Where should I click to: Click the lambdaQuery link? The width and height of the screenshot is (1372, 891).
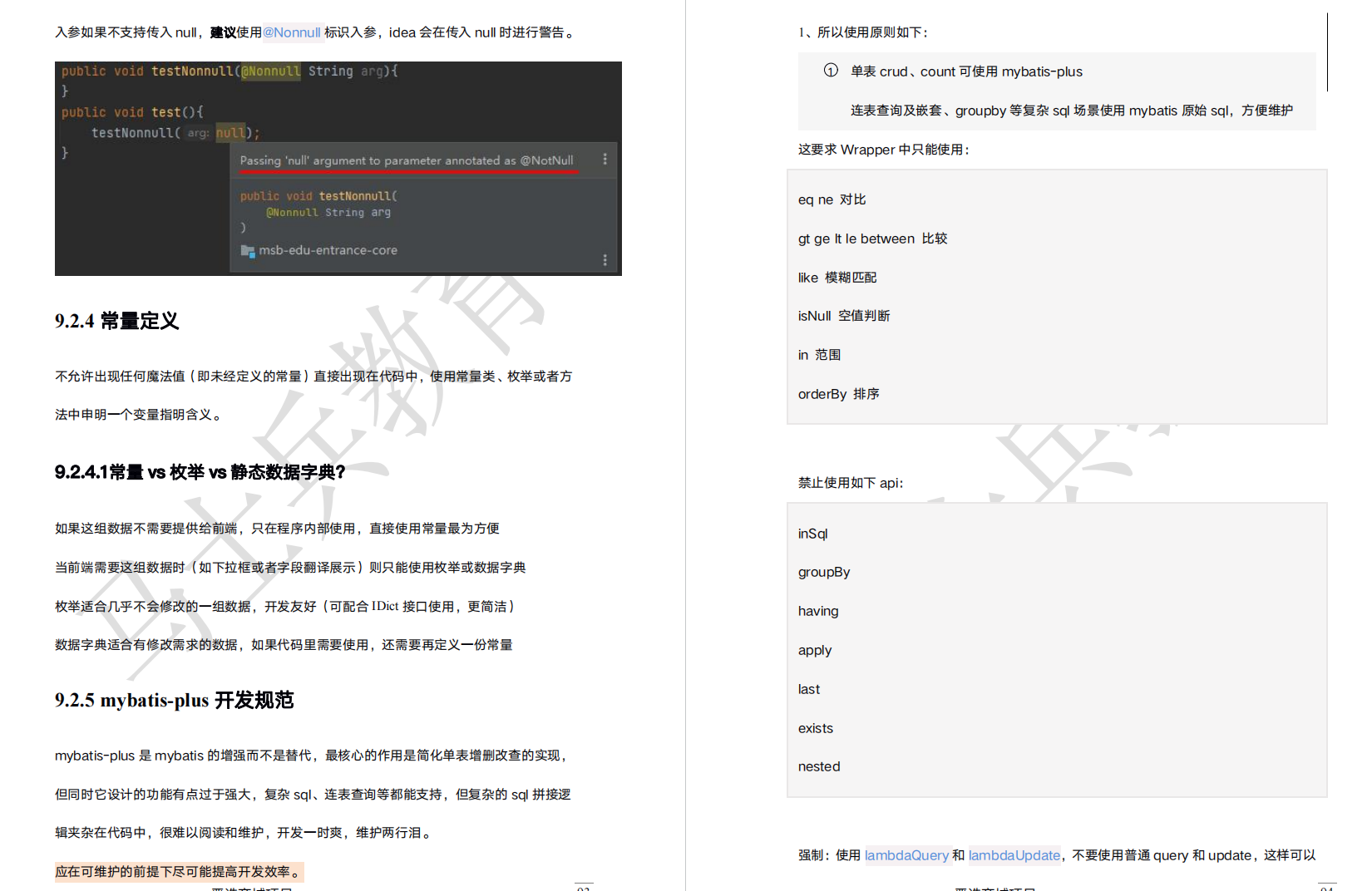[906, 855]
